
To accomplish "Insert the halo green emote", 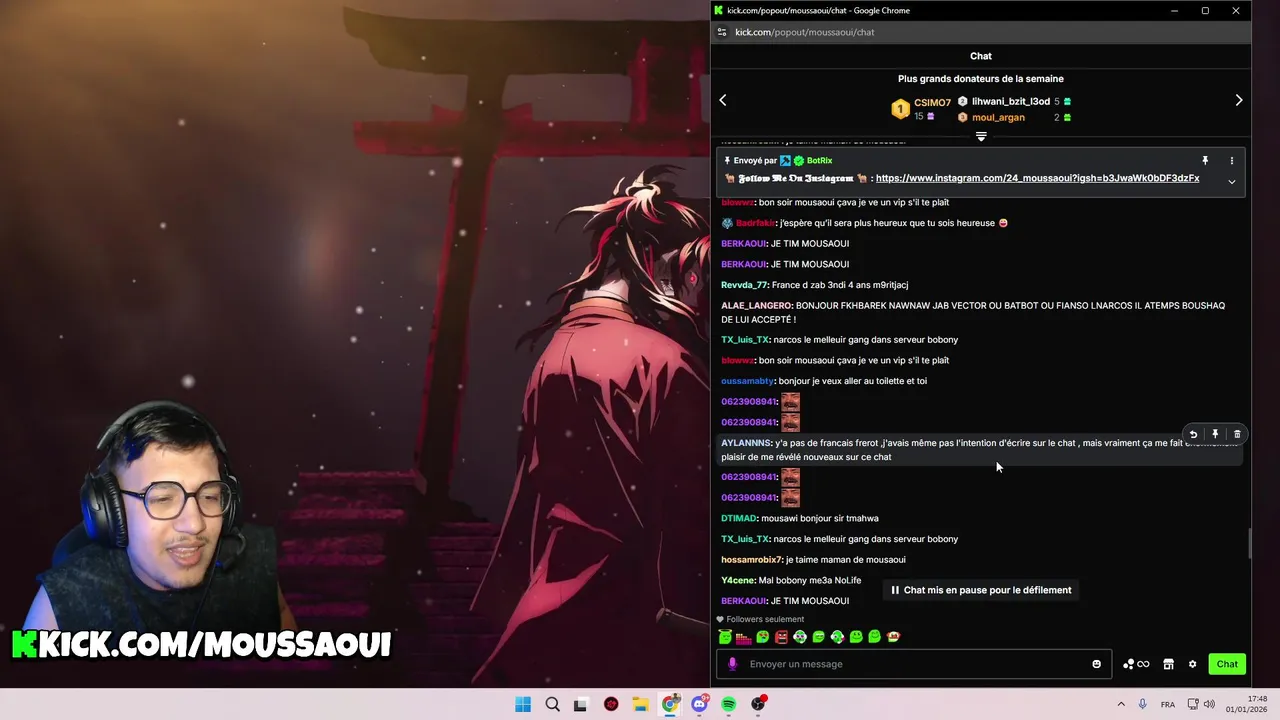I will click(x=725, y=637).
